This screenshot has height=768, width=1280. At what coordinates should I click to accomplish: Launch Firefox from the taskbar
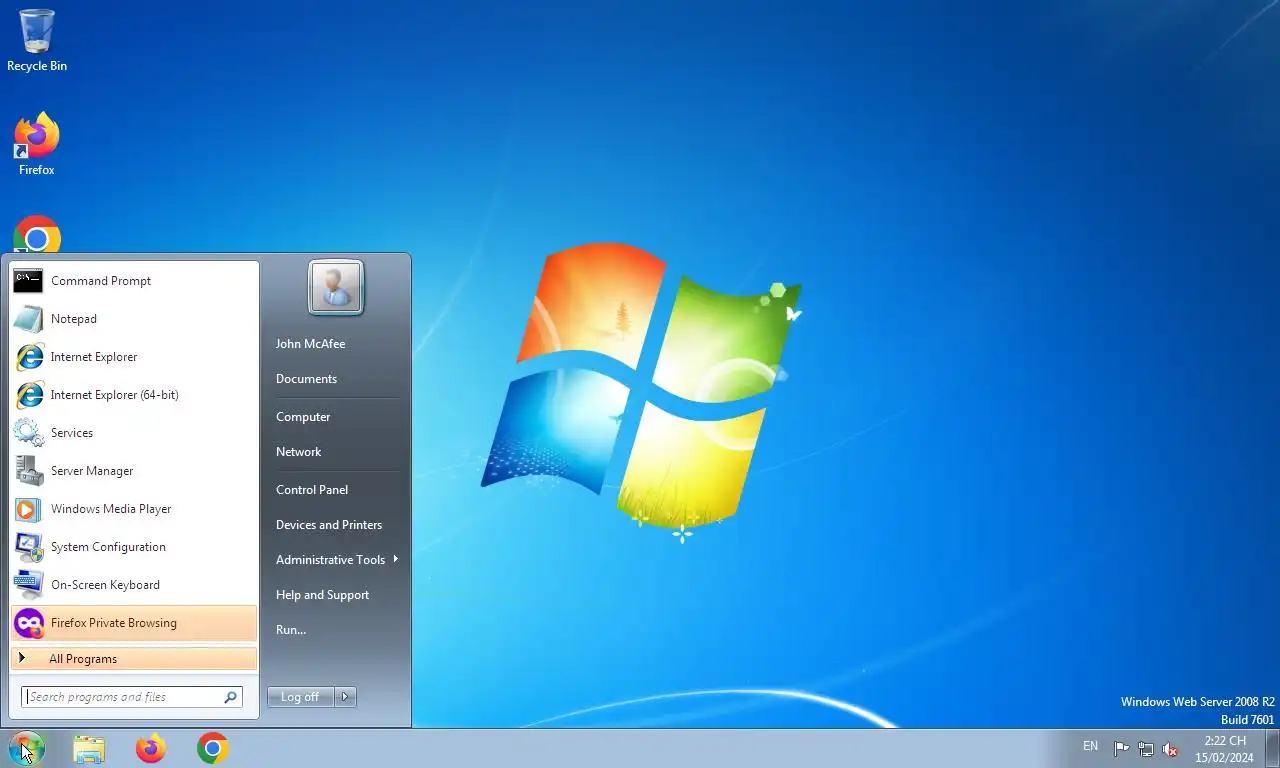tap(151, 748)
